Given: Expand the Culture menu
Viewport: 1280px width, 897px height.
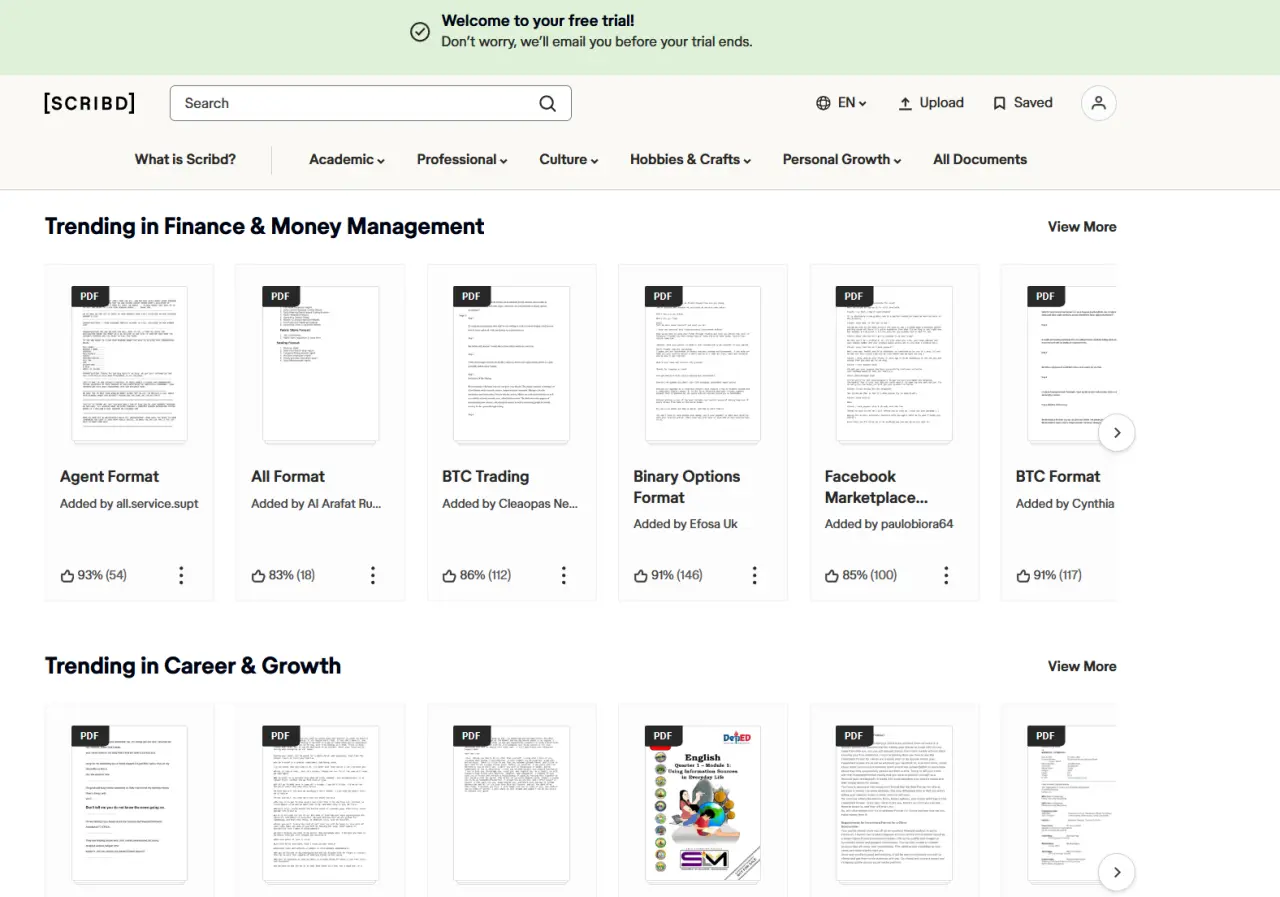Looking at the screenshot, I should 569,159.
